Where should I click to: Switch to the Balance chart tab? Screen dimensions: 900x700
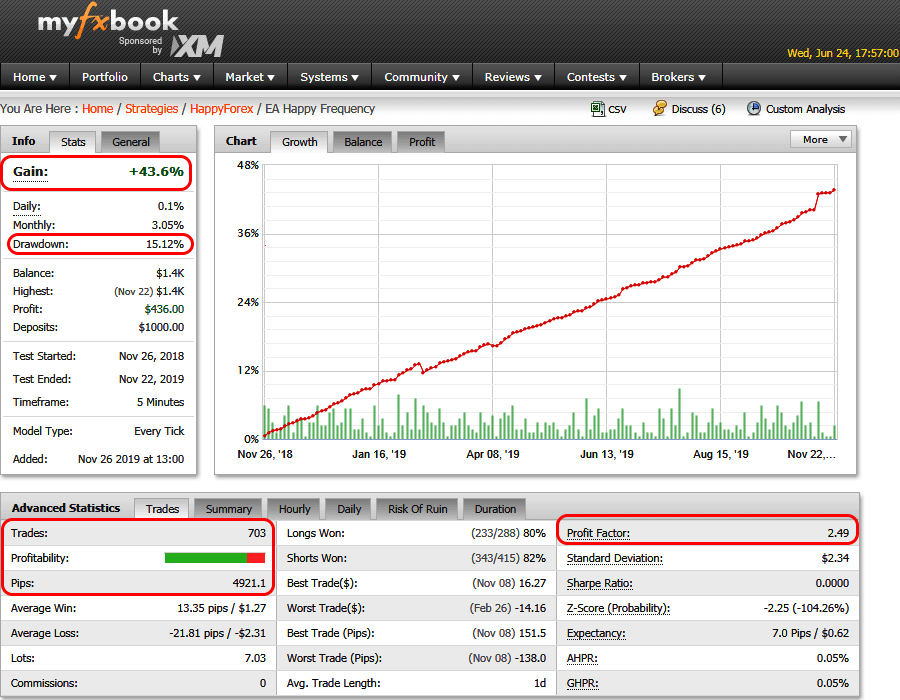(x=363, y=142)
